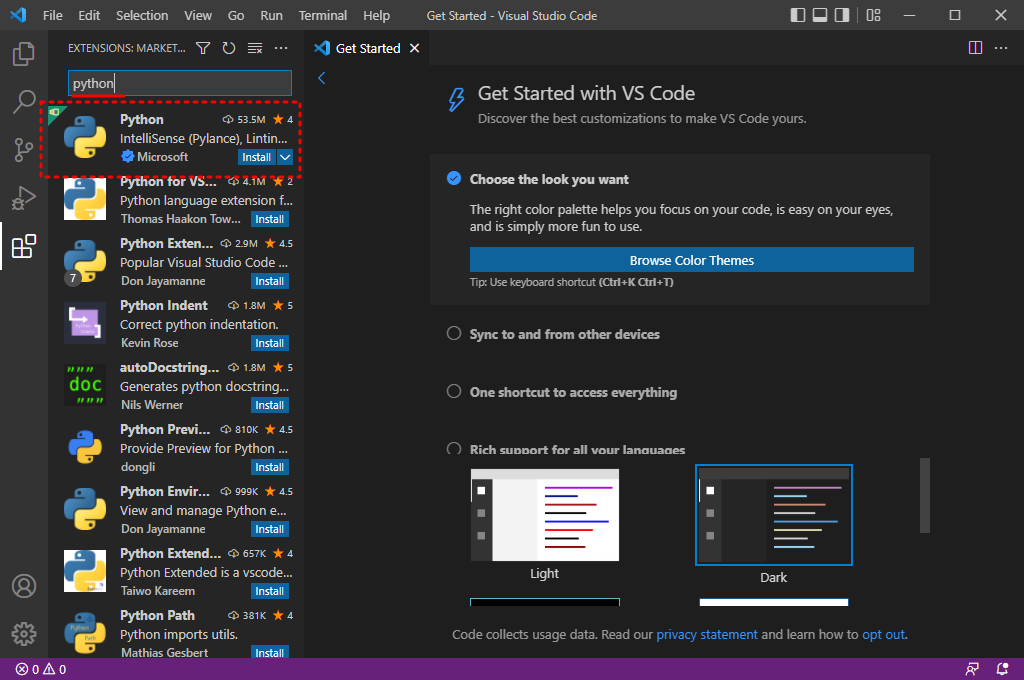The image size is (1024, 680).
Task: Toggle panel layout icon in title bar
Action: [x=820, y=15]
